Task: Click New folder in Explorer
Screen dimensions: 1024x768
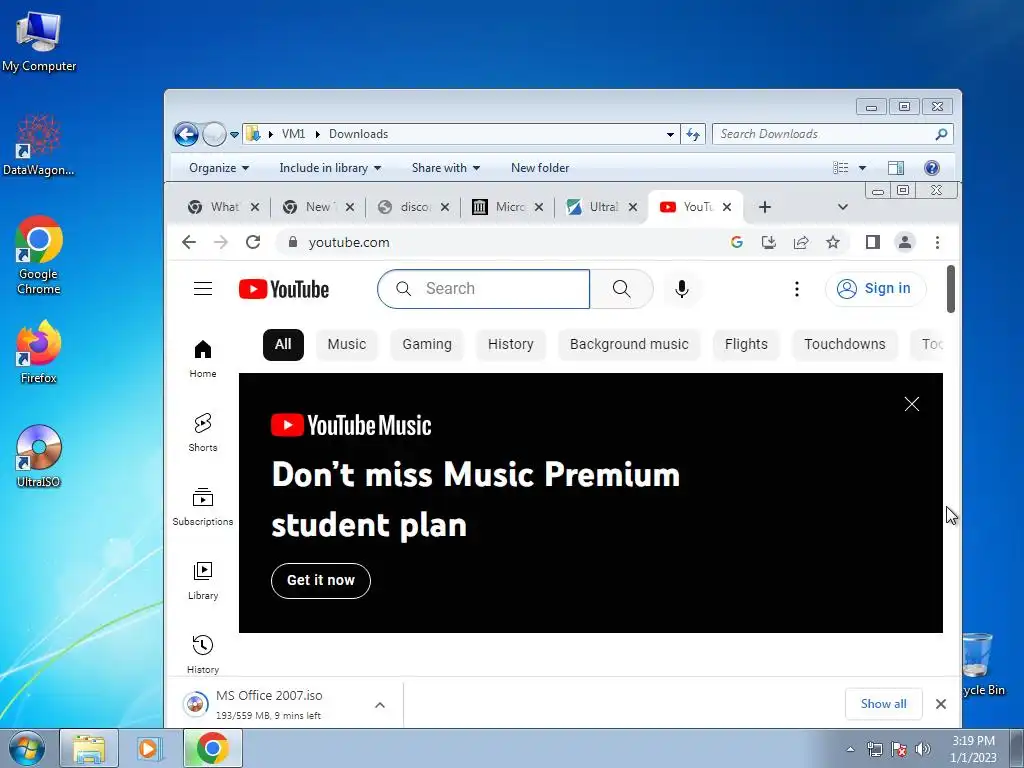Action: 539,168
